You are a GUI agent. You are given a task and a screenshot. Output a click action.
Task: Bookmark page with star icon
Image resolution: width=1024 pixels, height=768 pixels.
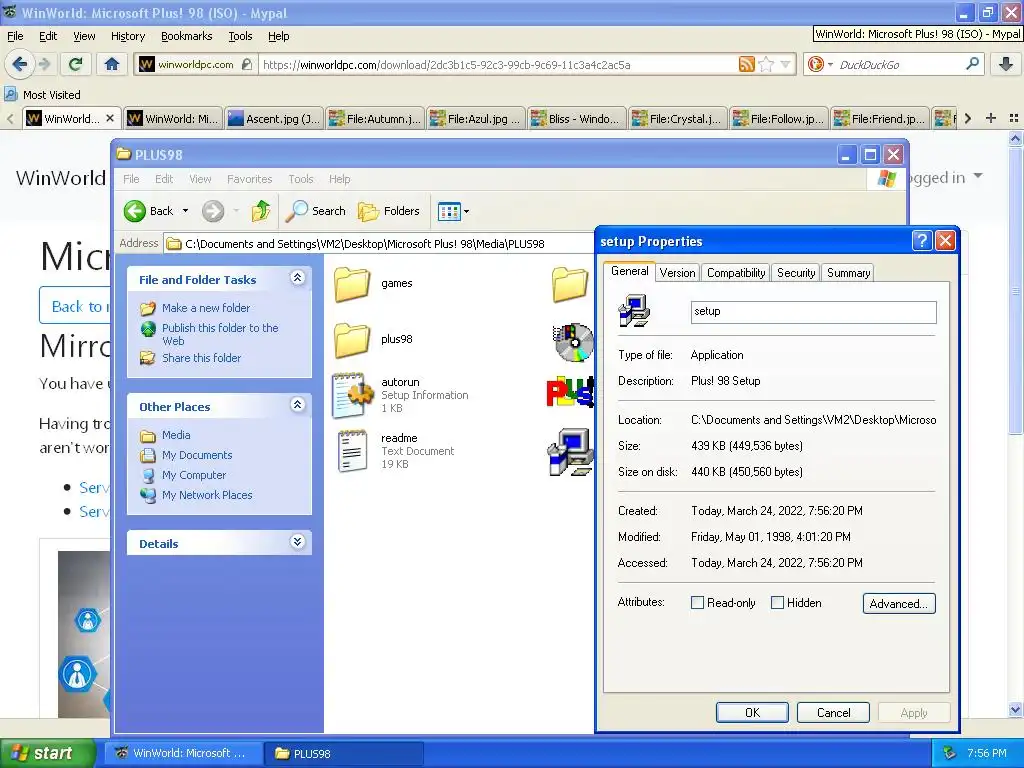coord(767,64)
